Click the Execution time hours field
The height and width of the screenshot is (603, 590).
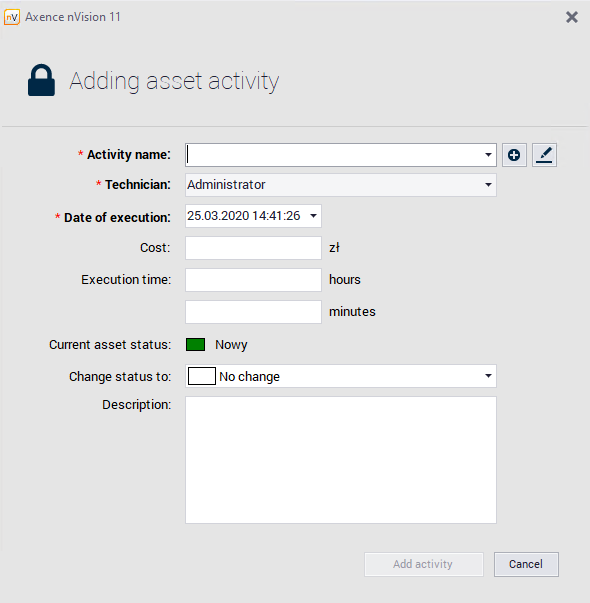coord(253,280)
